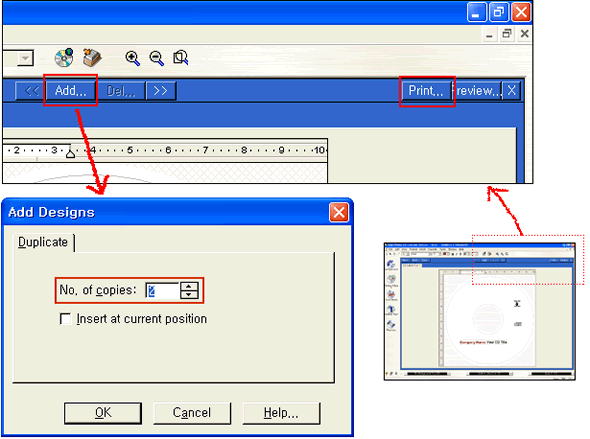Click the No. of copies input field
Screen dimensions: 590x439
[x=163, y=291]
